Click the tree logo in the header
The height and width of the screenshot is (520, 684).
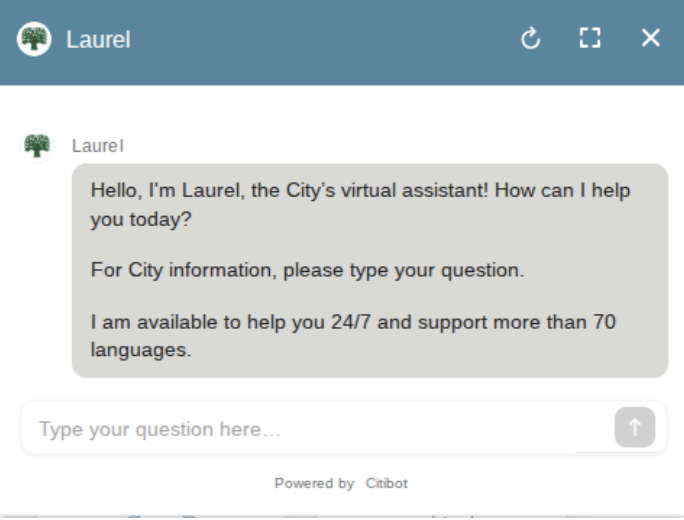34,39
